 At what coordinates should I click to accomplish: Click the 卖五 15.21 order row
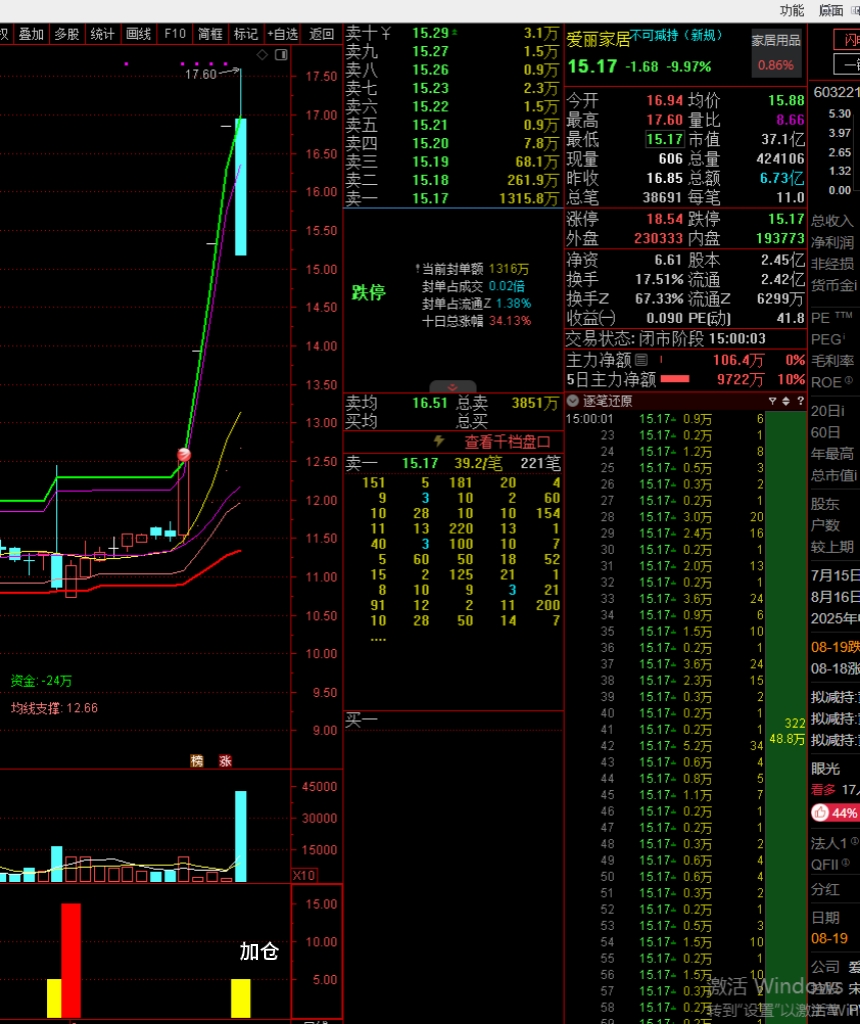(452, 125)
